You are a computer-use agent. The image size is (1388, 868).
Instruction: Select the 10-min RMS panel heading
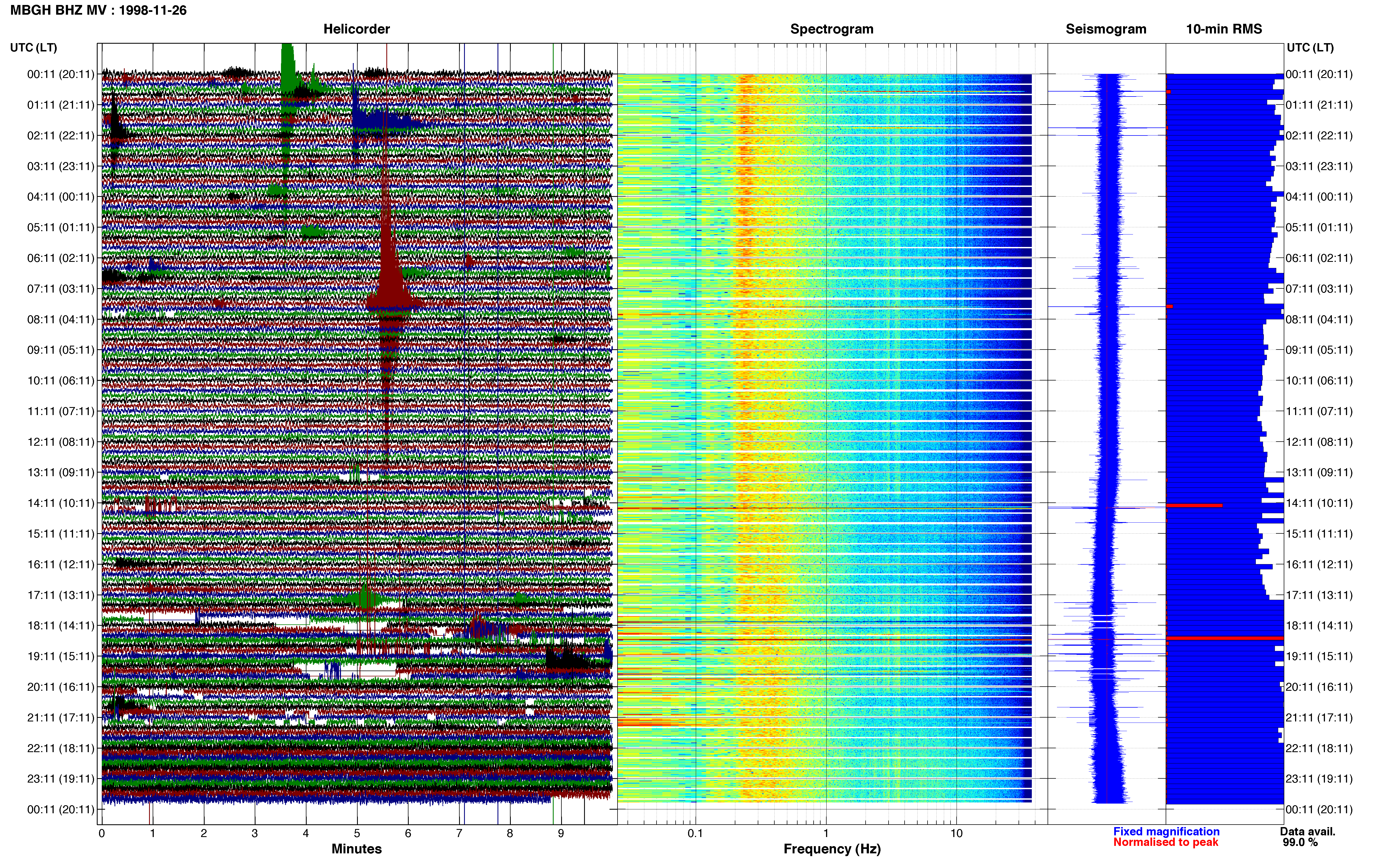tap(1224, 29)
